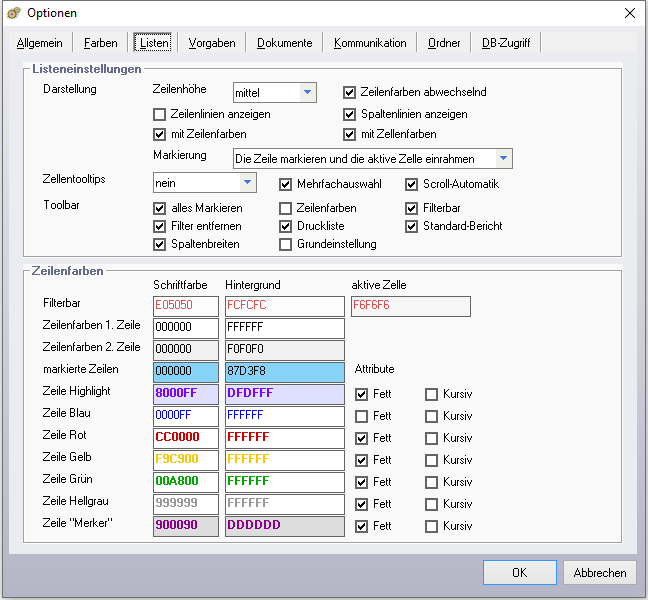Check the Grundeinstellung toolbar option

pyautogui.click(x=286, y=245)
